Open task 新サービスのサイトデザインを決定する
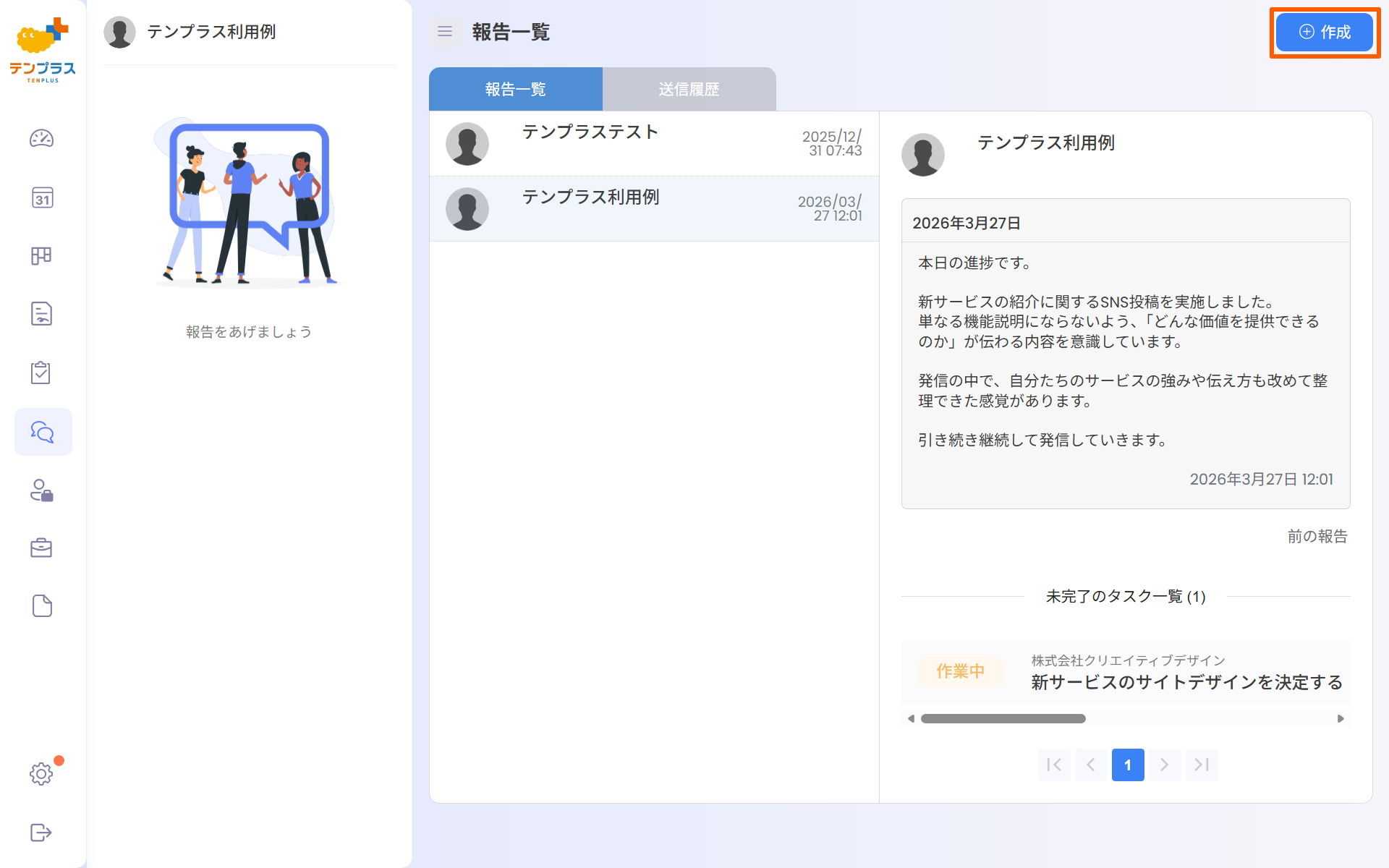Screen dimensions: 1389x868 [x=1187, y=682]
